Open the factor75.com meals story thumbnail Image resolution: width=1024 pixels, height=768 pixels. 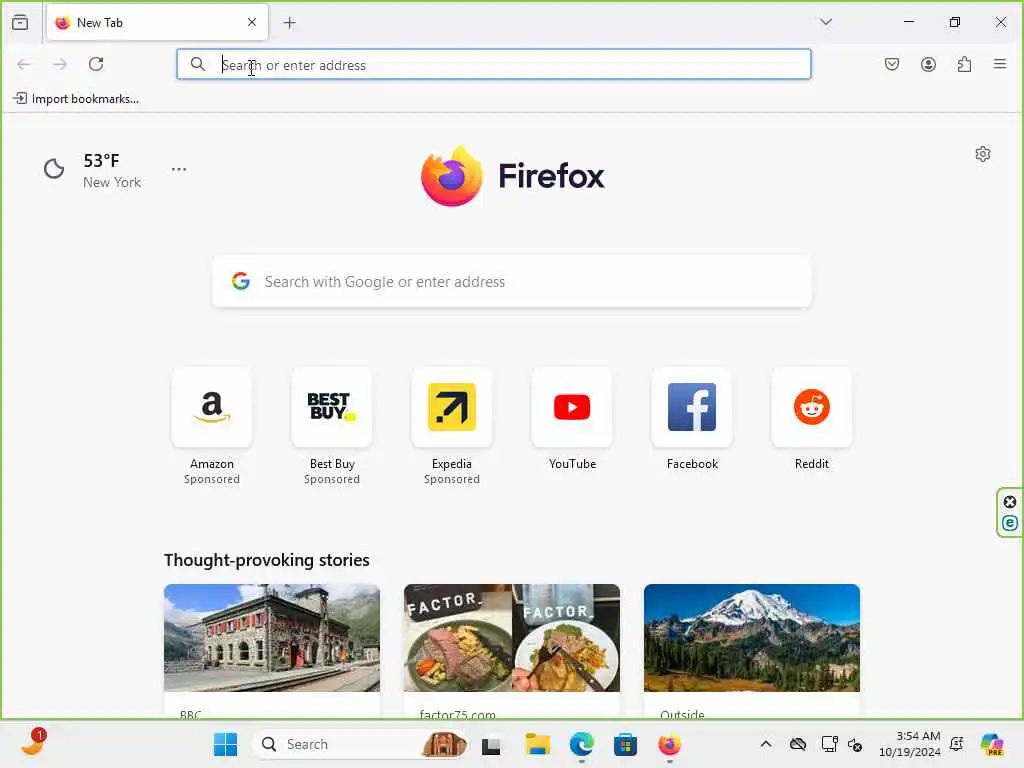(x=512, y=638)
